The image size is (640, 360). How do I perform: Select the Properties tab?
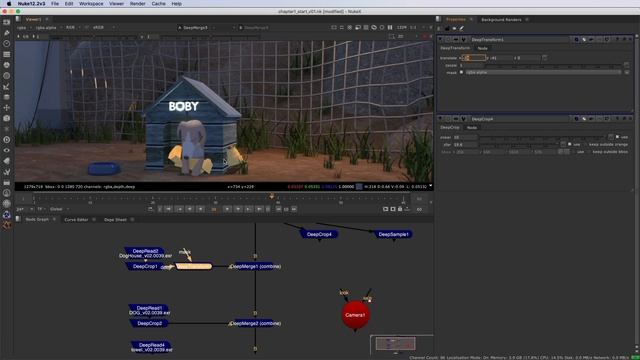tap(456, 20)
